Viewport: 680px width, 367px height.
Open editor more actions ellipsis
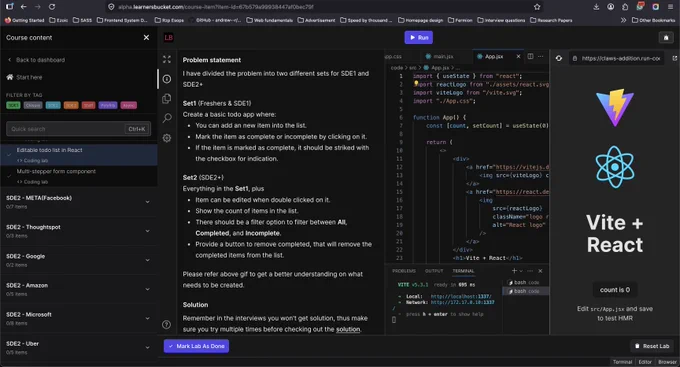(x=540, y=56)
